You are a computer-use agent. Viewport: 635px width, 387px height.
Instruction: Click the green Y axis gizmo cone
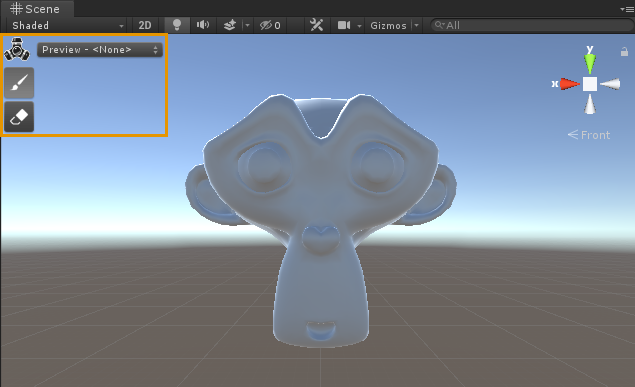(590, 63)
